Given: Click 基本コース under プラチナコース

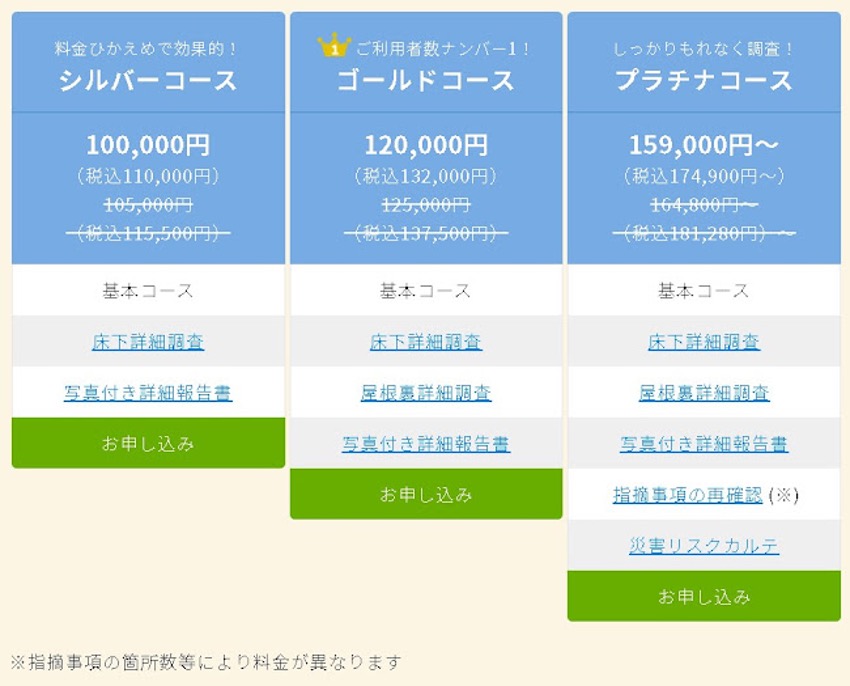Looking at the screenshot, I should [703, 290].
